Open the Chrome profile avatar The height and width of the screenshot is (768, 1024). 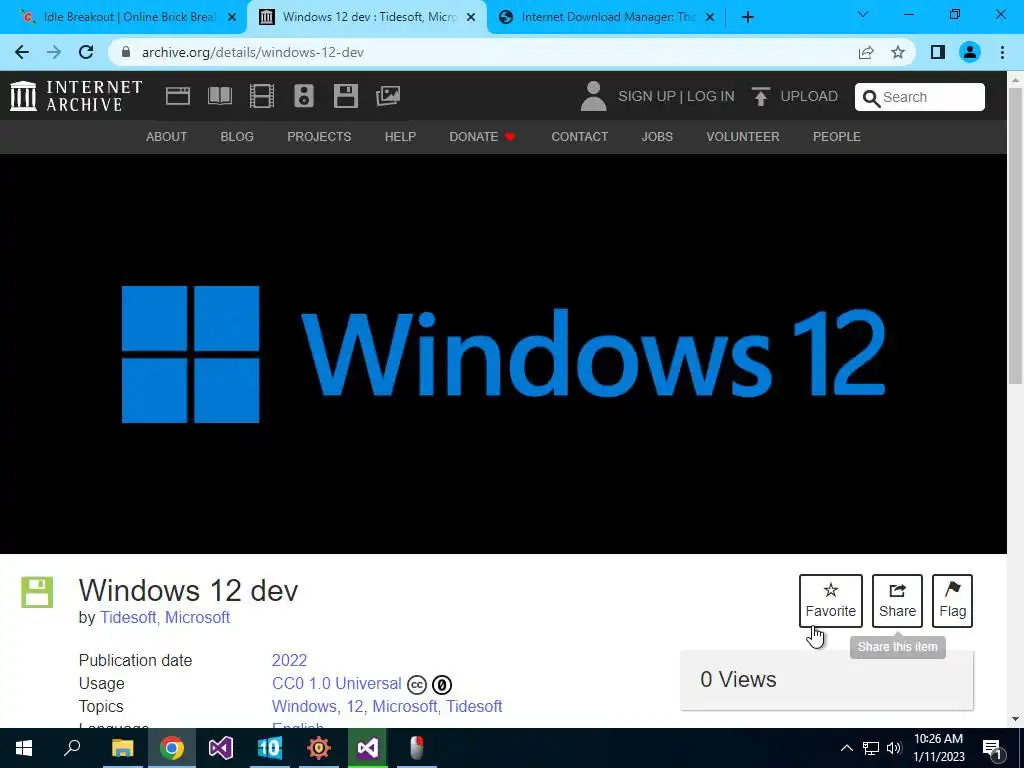(970, 52)
